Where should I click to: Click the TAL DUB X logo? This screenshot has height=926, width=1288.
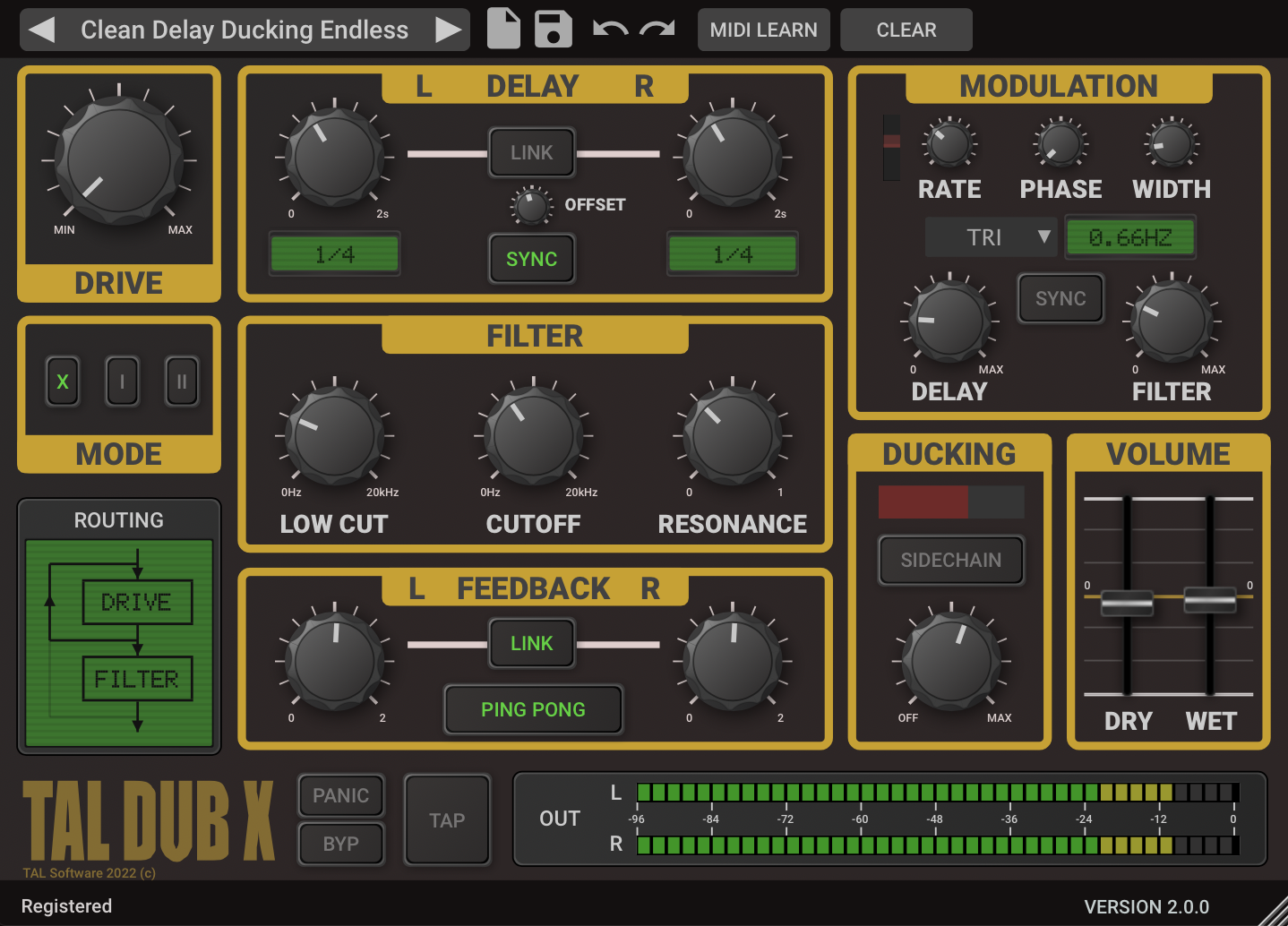click(x=150, y=819)
